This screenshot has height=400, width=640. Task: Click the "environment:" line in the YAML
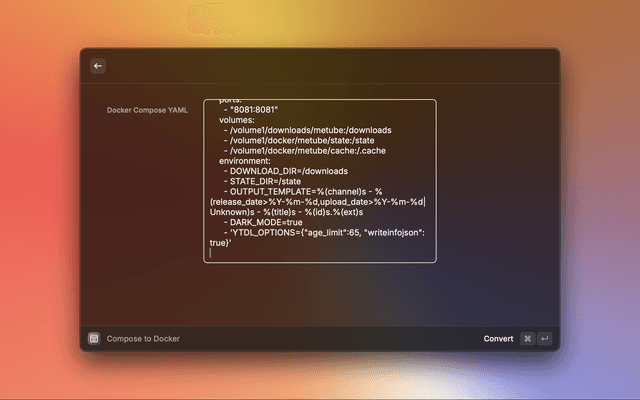tap(248, 161)
